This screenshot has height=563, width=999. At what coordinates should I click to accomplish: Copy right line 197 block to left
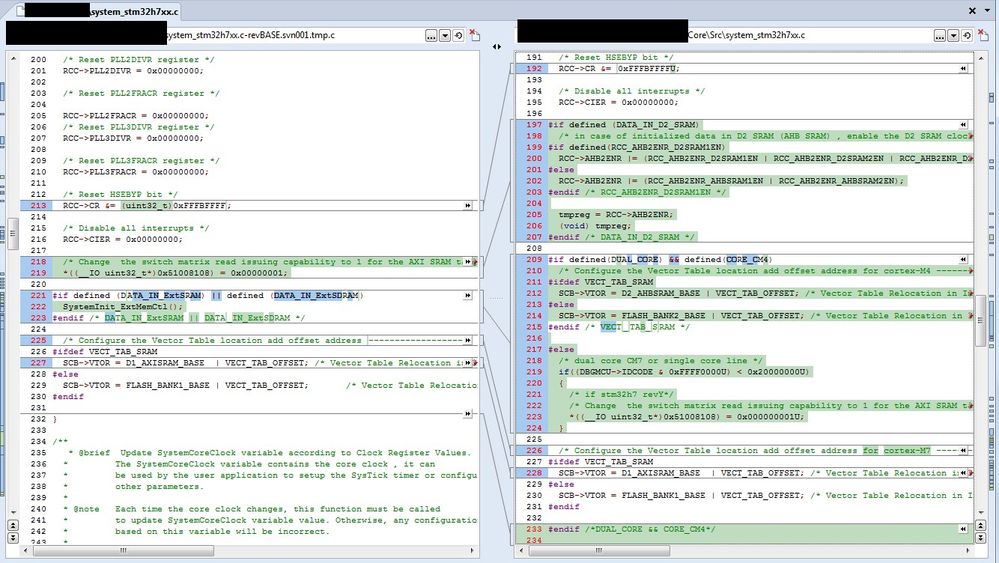963,125
